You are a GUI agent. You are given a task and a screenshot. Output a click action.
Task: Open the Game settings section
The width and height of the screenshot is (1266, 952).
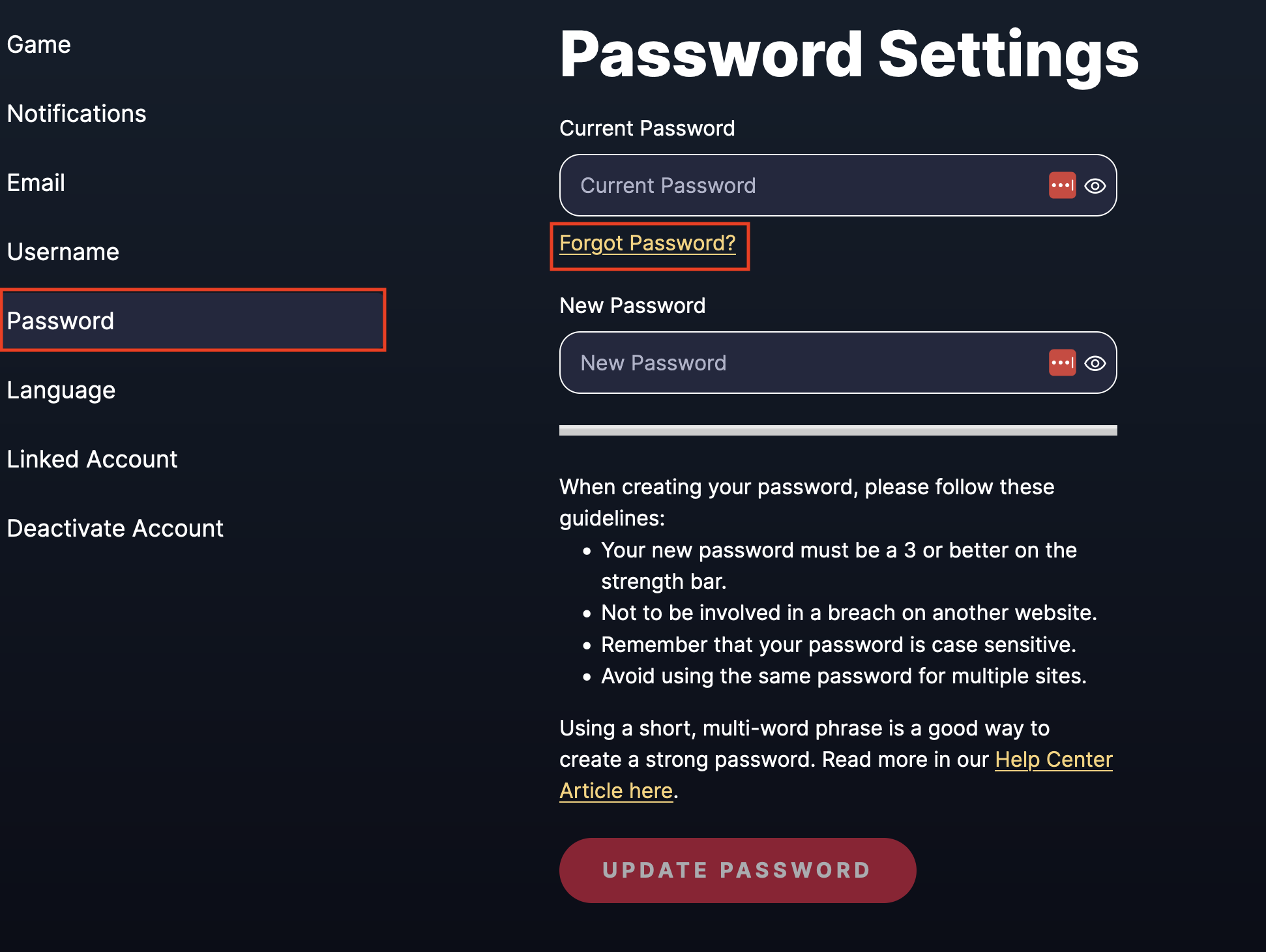39,44
